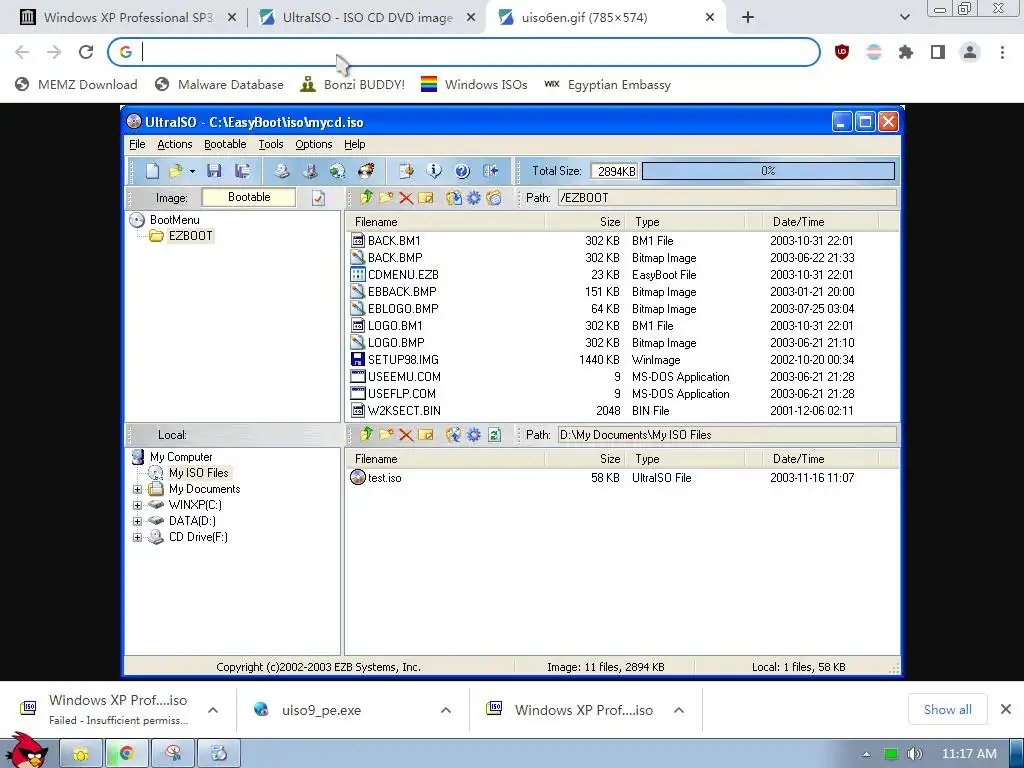Click Rename icon in Image pane toolbar
The width and height of the screenshot is (1024, 768).
(426, 197)
